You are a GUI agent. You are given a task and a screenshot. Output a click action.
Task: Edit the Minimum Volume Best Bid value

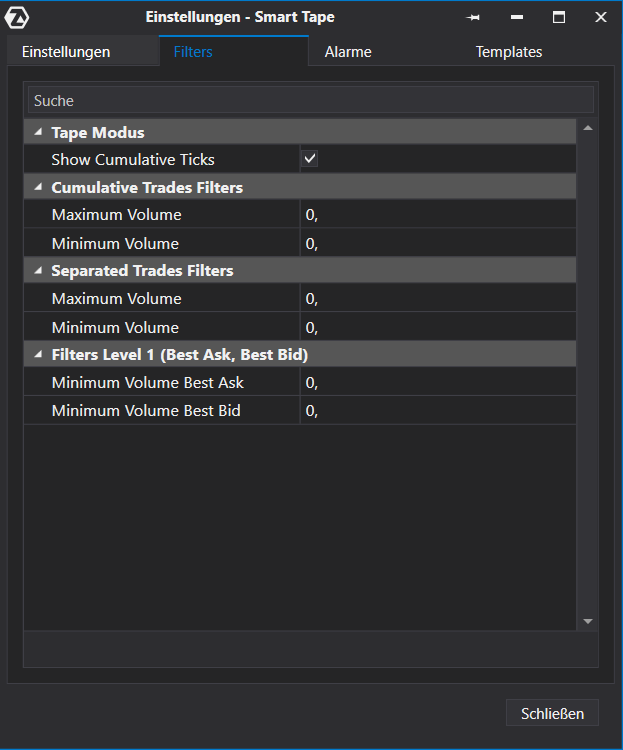coord(438,410)
